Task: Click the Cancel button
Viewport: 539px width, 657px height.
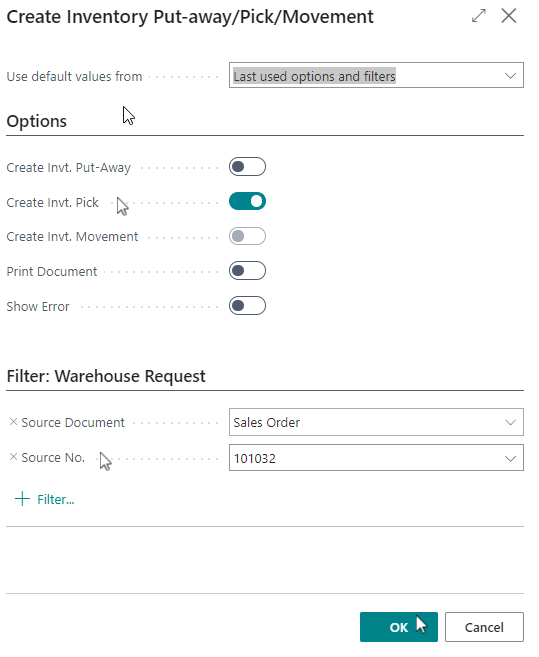Action: [484, 627]
